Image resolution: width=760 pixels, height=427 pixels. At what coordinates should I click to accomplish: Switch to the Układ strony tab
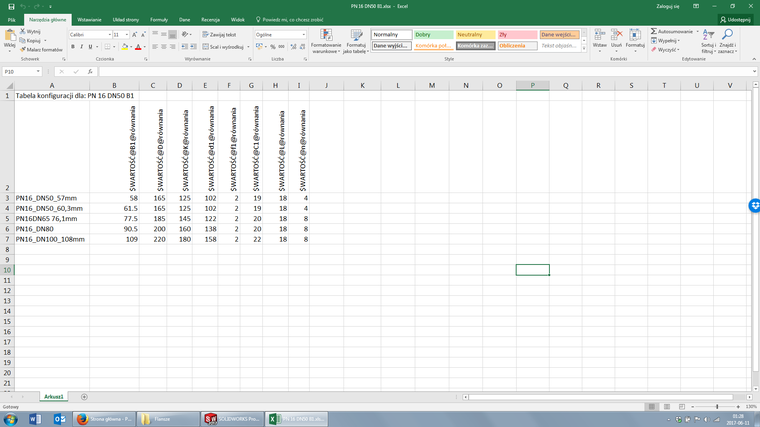tap(126, 20)
